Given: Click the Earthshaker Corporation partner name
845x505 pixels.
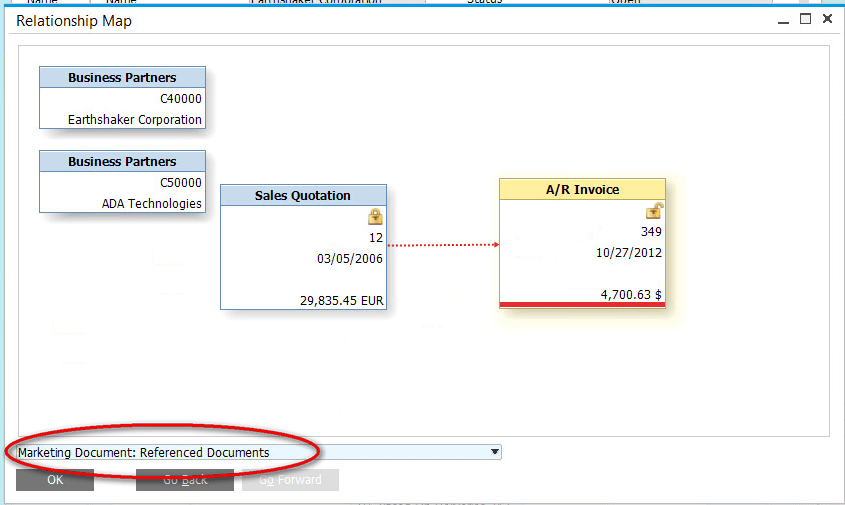Looking at the screenshot, I should [x=135, y=119].
